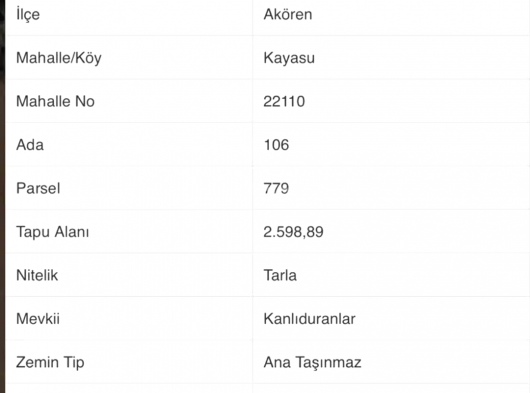The width and height of the screenshot is (530, 393).
Task: Select the Tarla property type value
Action: pos(280,275)
